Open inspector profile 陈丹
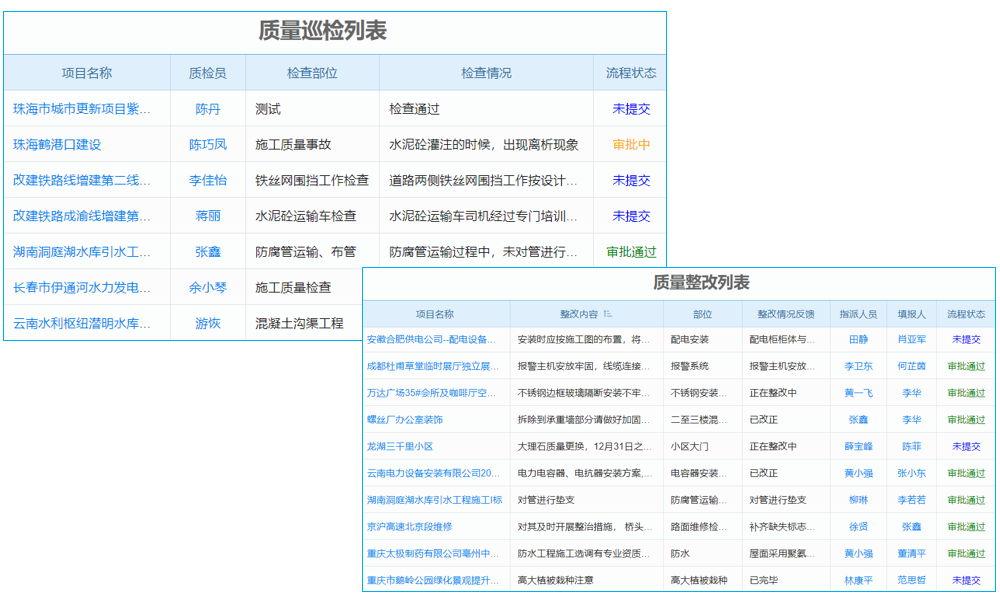Screen dimensions: 1000x600 tap(207, 108)
